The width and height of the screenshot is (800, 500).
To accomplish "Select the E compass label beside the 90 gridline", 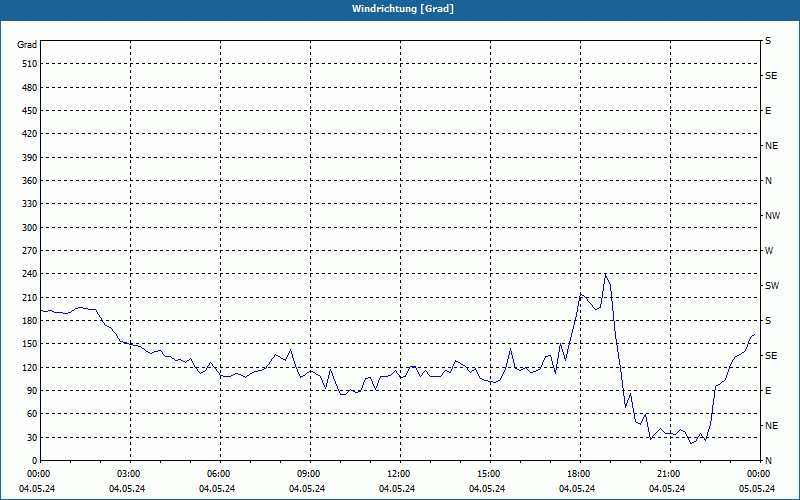I will point(768,391).
